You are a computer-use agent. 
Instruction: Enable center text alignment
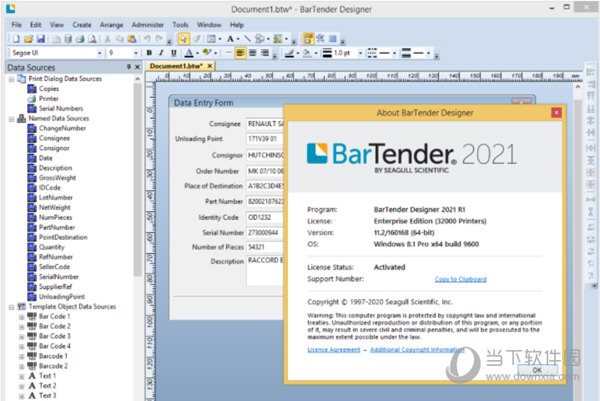pyautogui.click(x=253, y=53)
